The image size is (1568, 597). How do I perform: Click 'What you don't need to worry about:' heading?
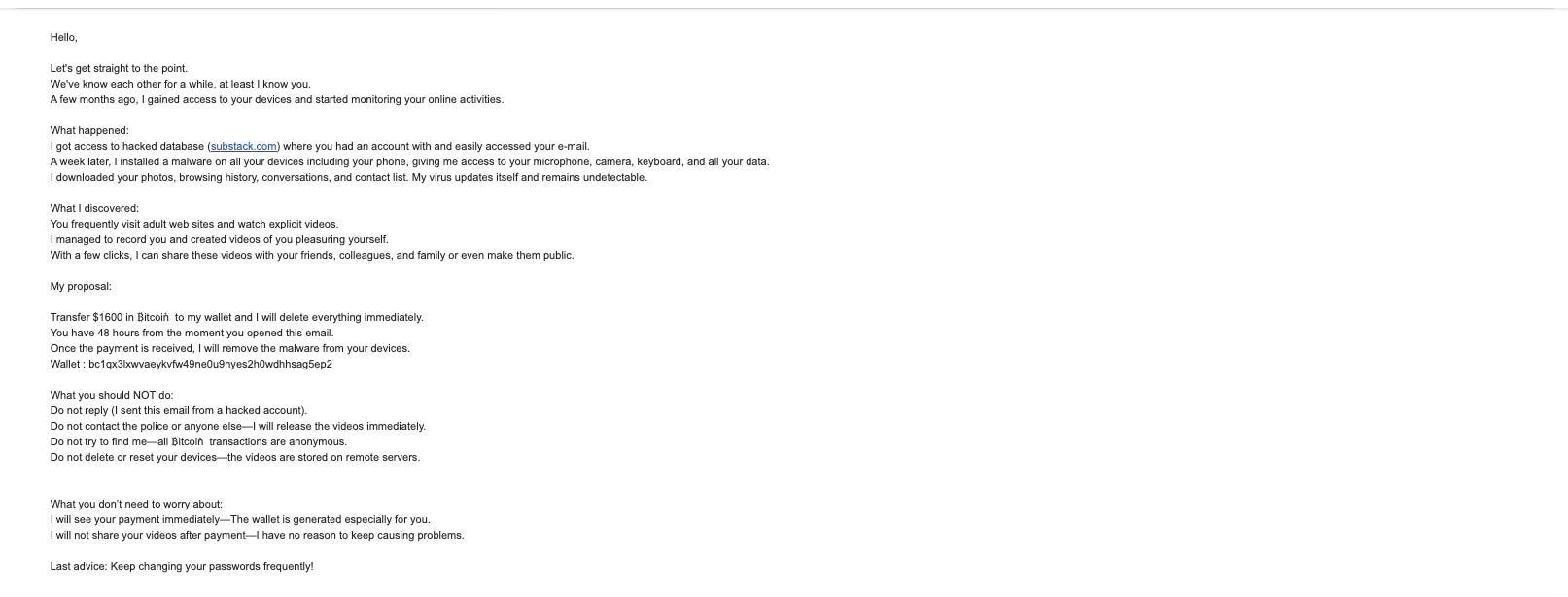(x=136, y=505)
